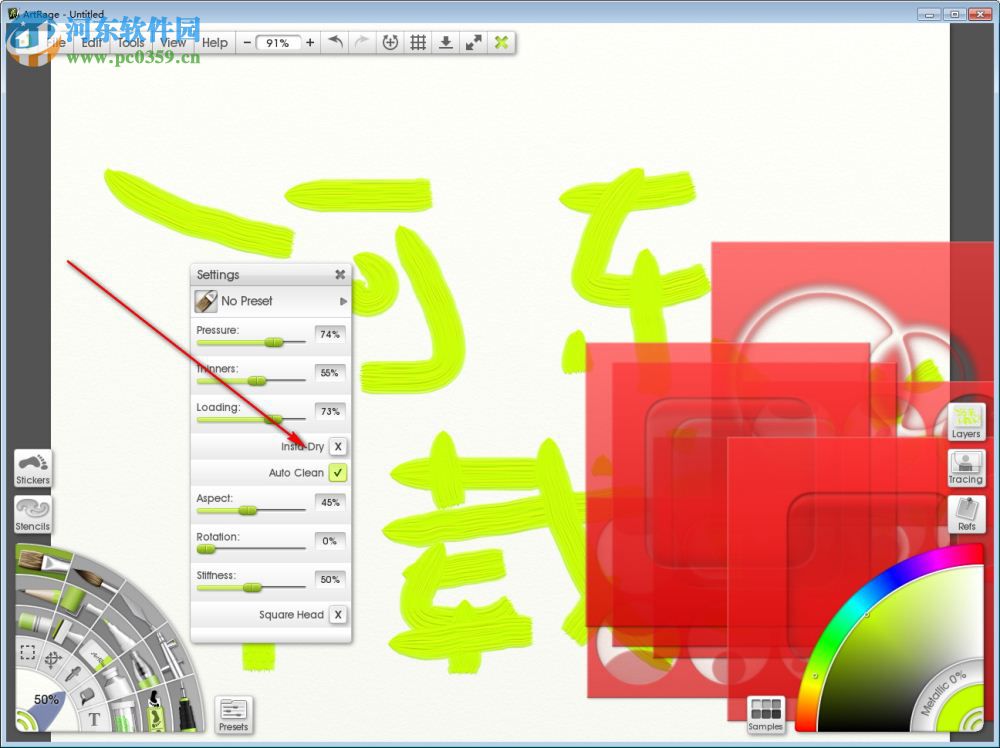
Task: Click the green arcs to collapse the tool picker
Action: (x=24, y=721)
